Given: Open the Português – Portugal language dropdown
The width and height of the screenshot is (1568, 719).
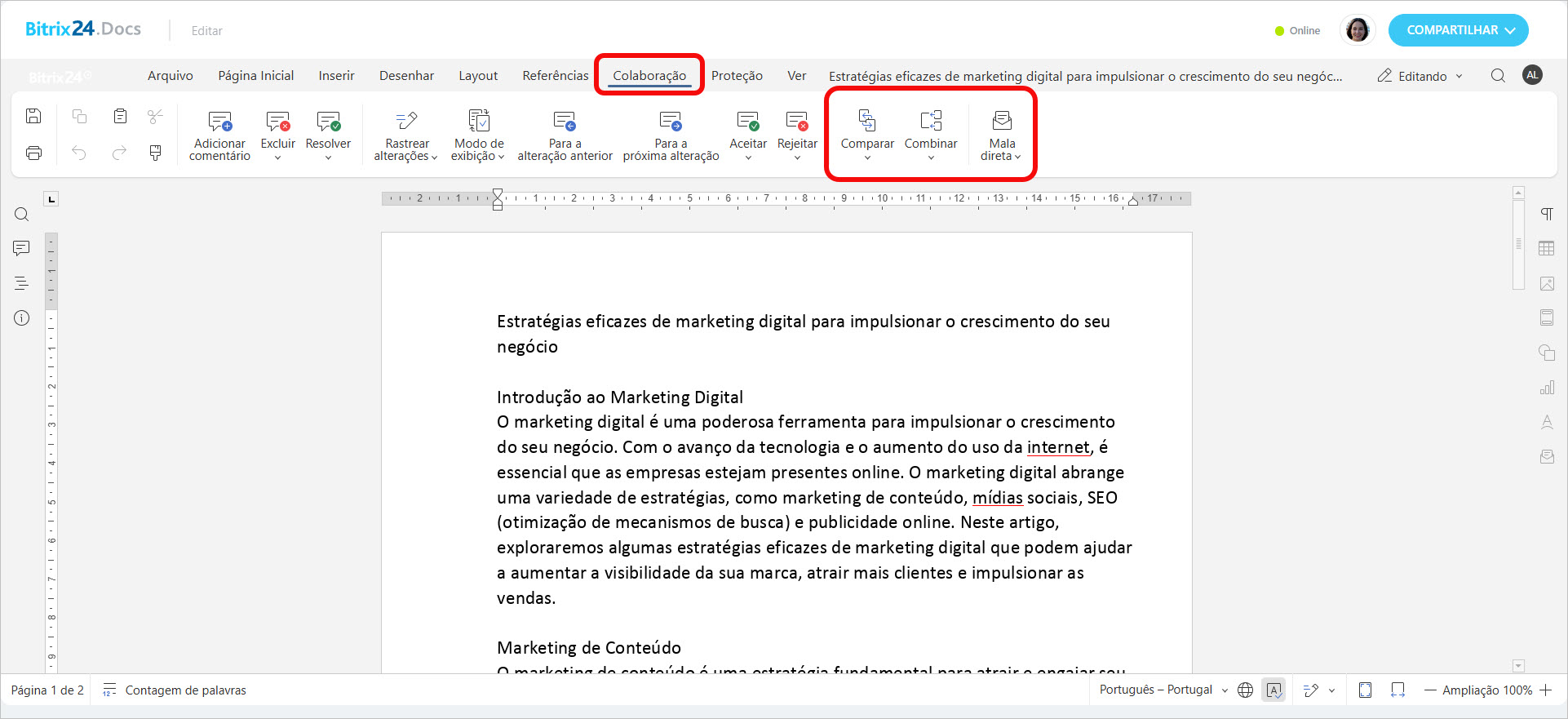Looking at the screenshot, I should (1163, 690).
